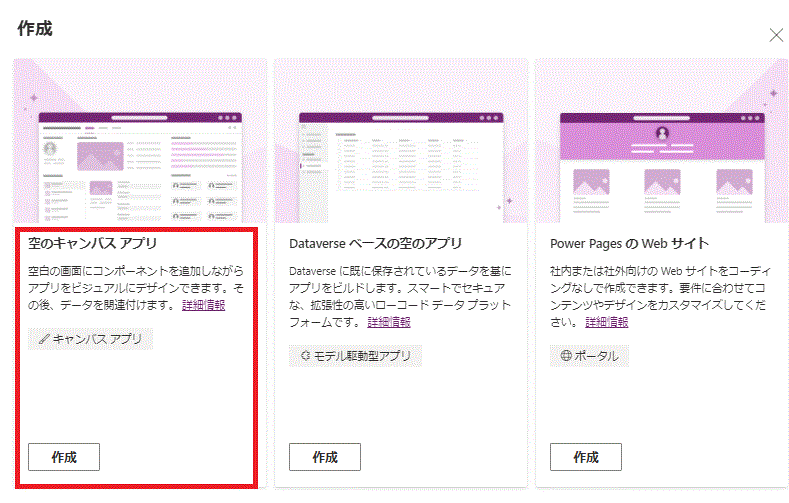Open 詳細情報 link in the Power Pages card
This screenshot has height=503, width=789.
tap(606, 321)
